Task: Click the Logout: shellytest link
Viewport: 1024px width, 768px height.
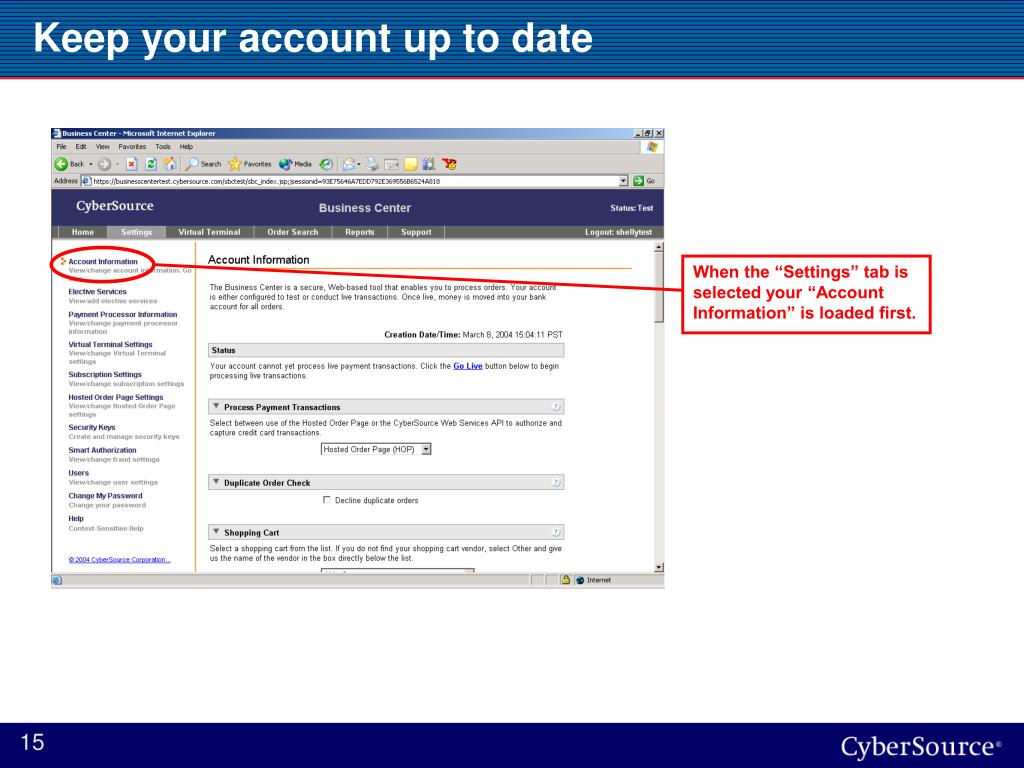Action: pos(618,232)
